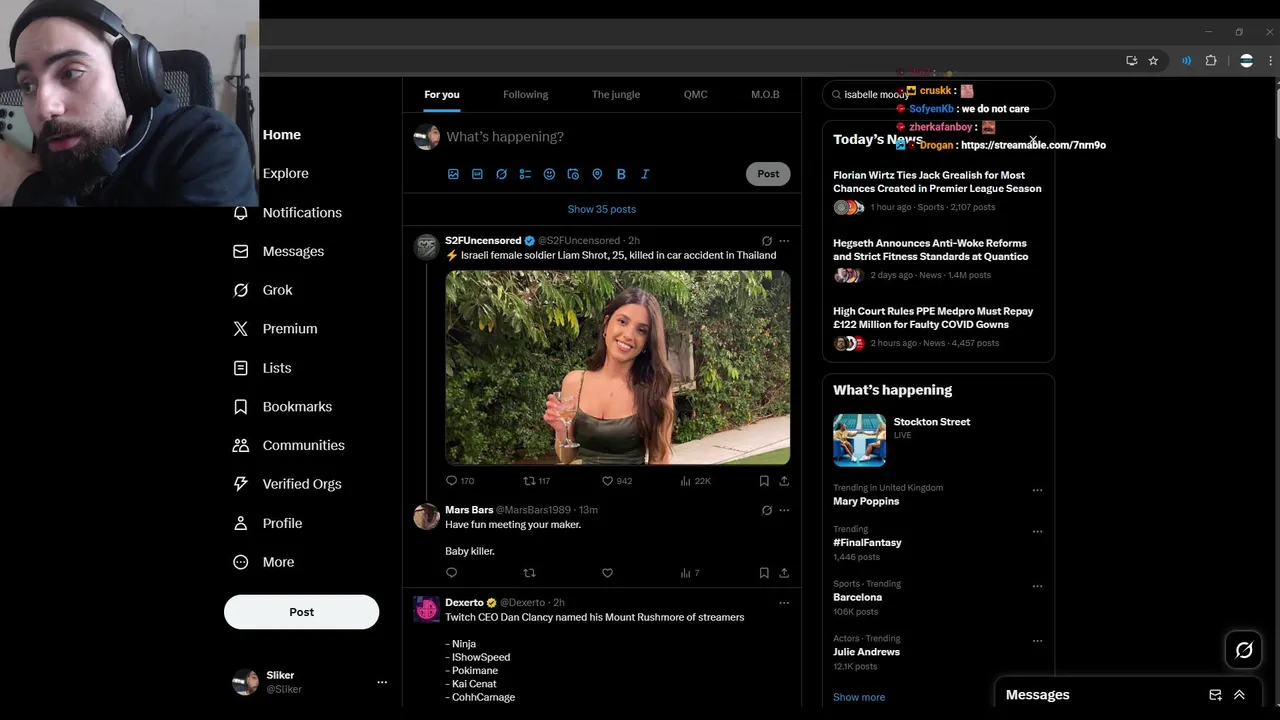Open High Court PPE Medpro news story
1280x720 pixels.
[x=938, y=326]
